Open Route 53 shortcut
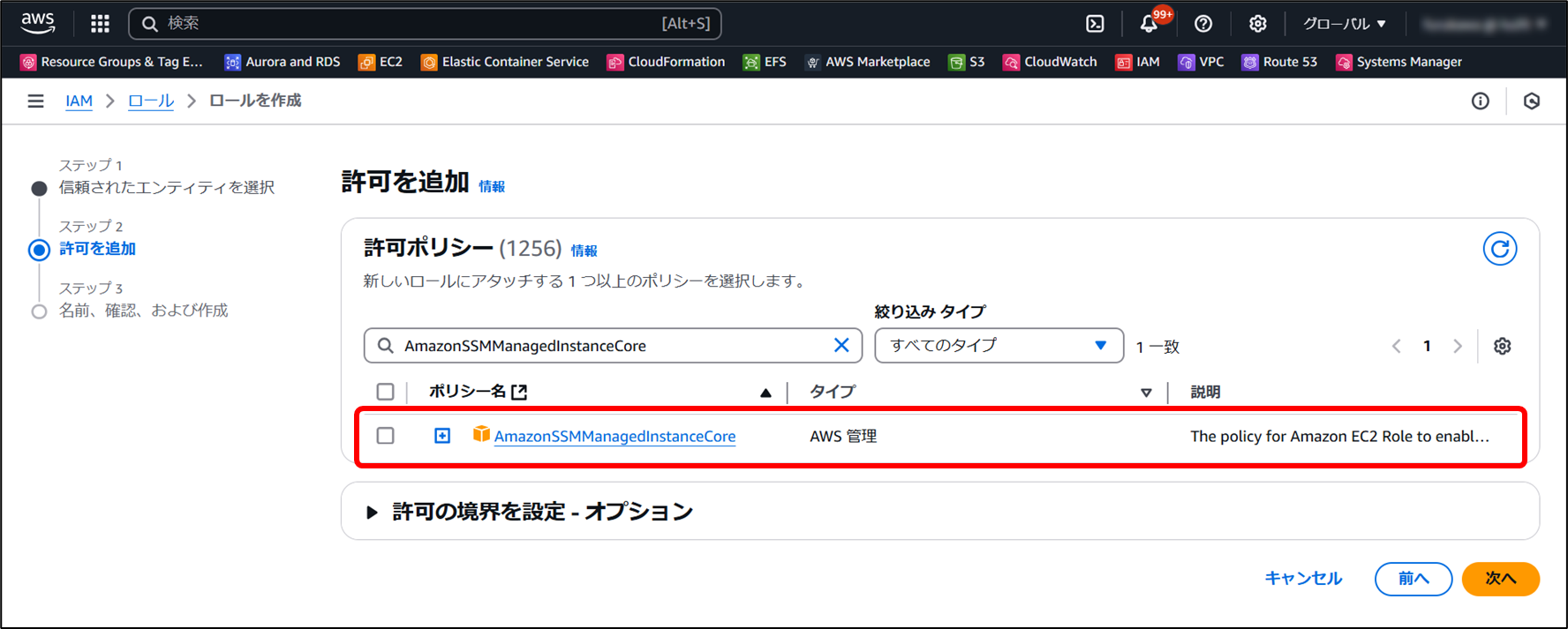The height and width of the screenshot is (629, 1568). 1279,62
